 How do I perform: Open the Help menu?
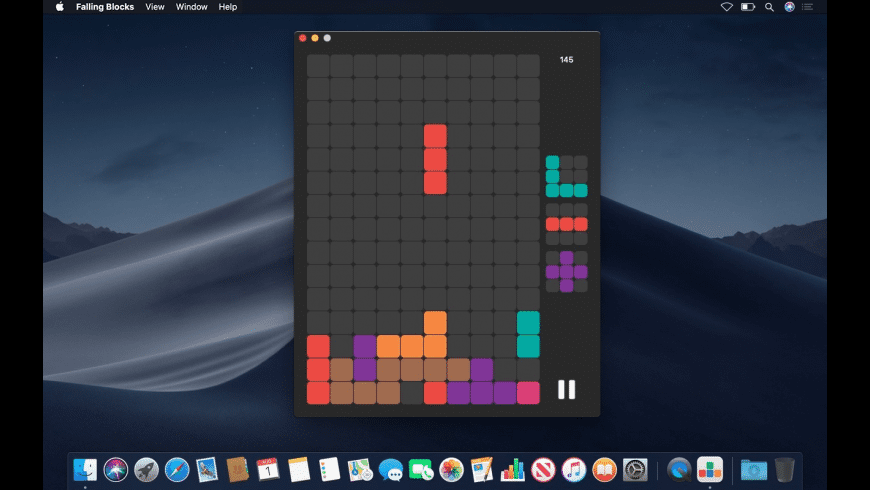coord(227,7)
